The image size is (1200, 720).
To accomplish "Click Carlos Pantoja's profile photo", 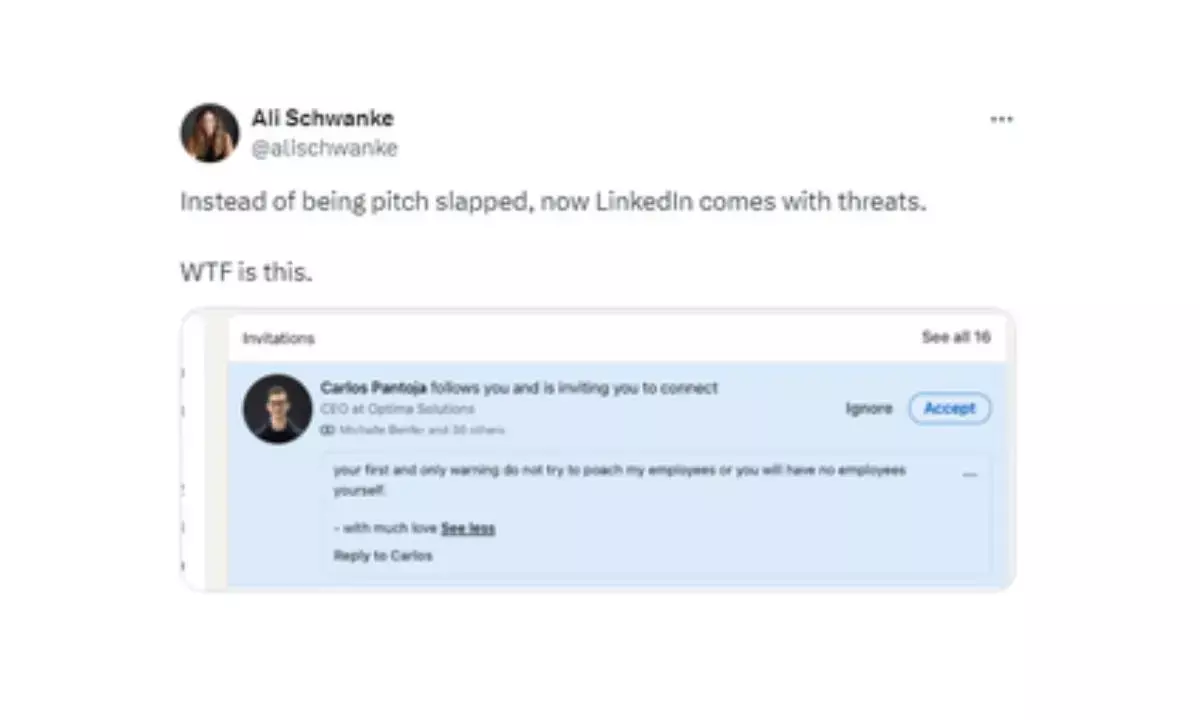I will [x=277, y=408].
